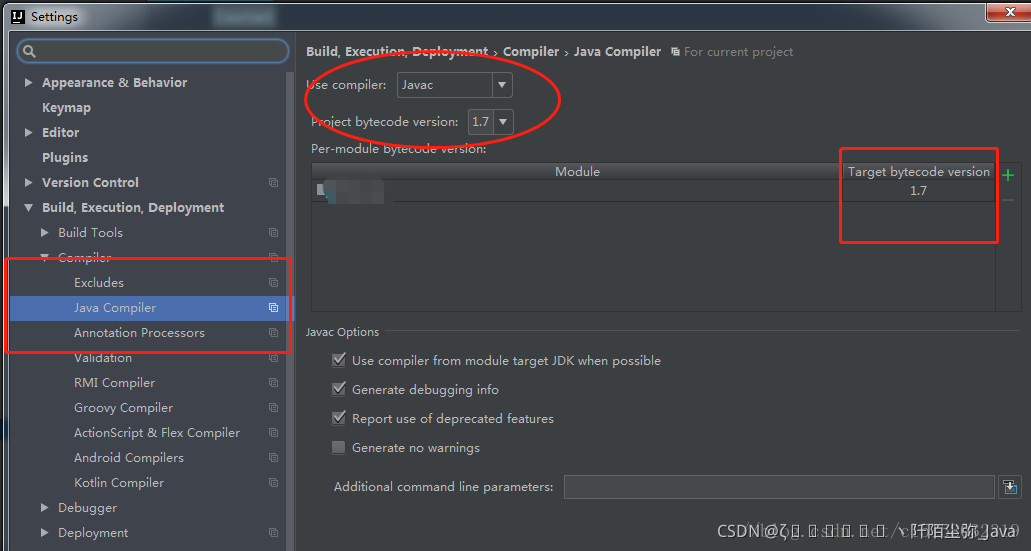
Task: Click project-level icon beside Kotlin Compiler
Action: click(x=274, y=483)
